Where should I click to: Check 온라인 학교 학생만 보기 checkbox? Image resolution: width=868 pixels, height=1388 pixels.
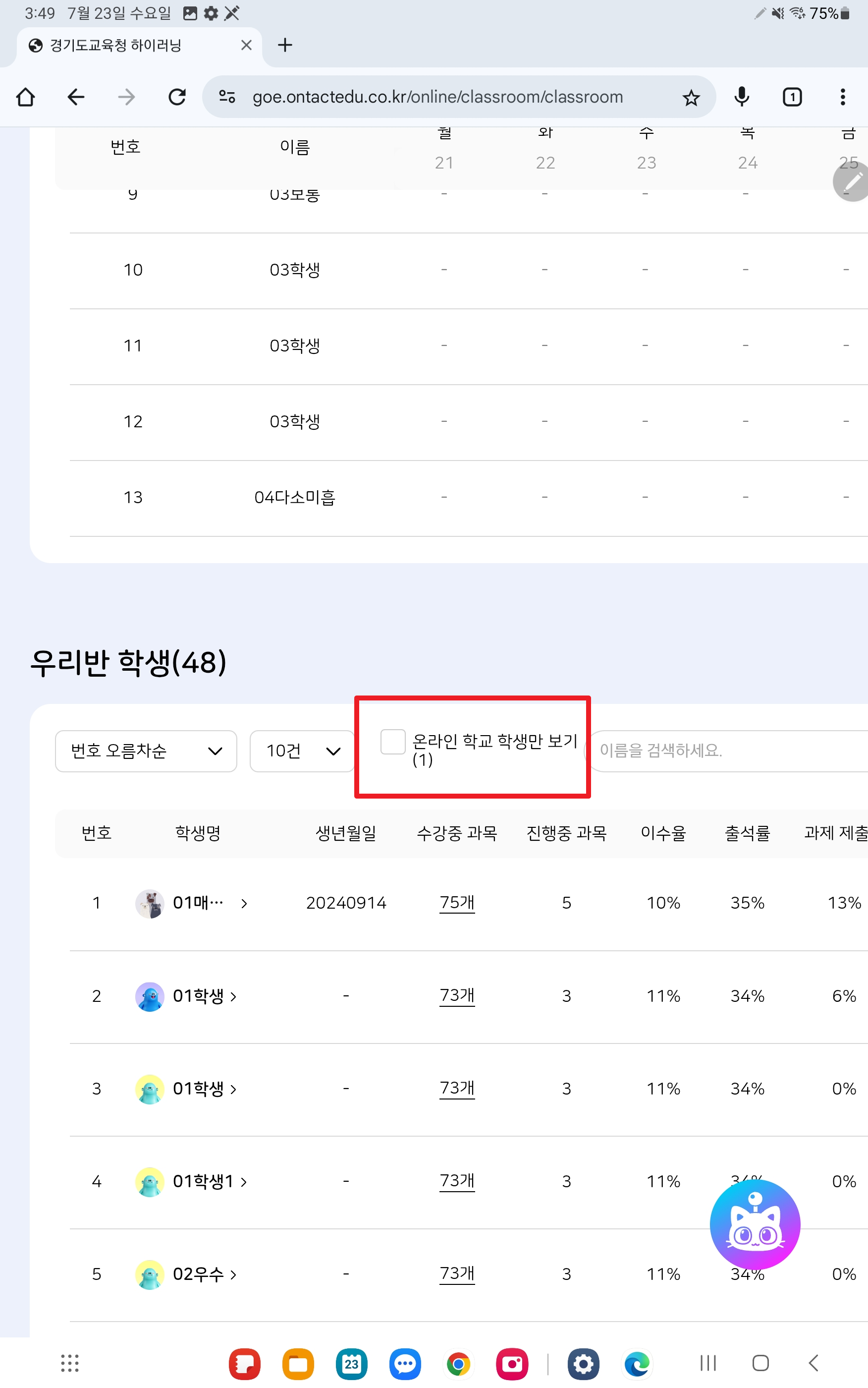tap(393, 742)
